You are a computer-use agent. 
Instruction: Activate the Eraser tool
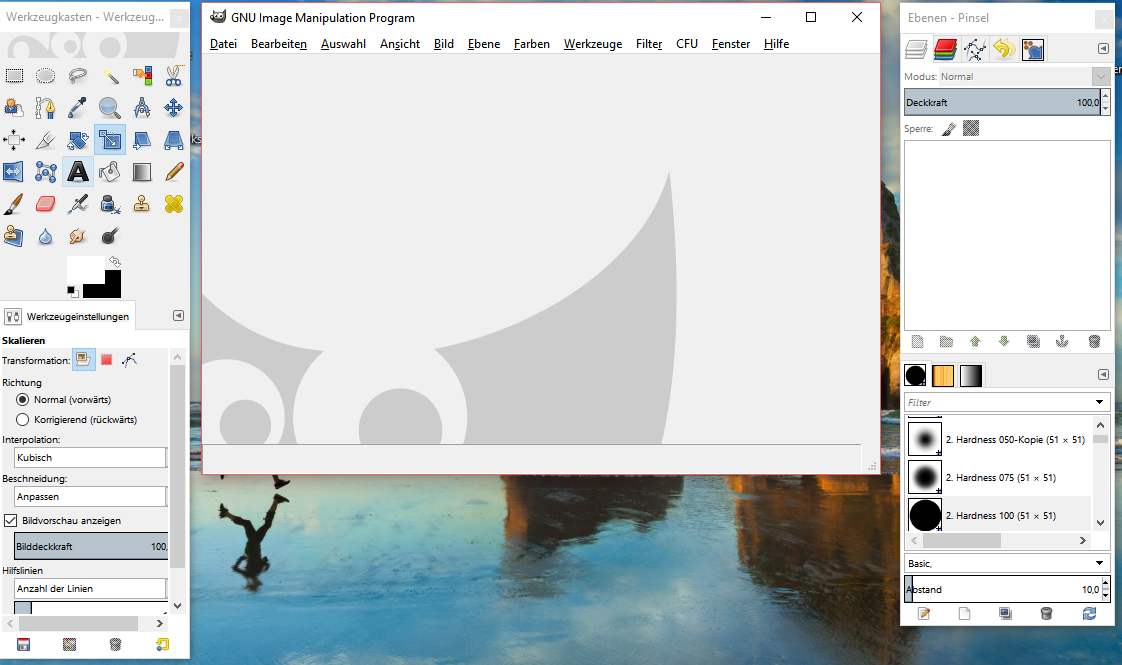[x=45, y=204]
